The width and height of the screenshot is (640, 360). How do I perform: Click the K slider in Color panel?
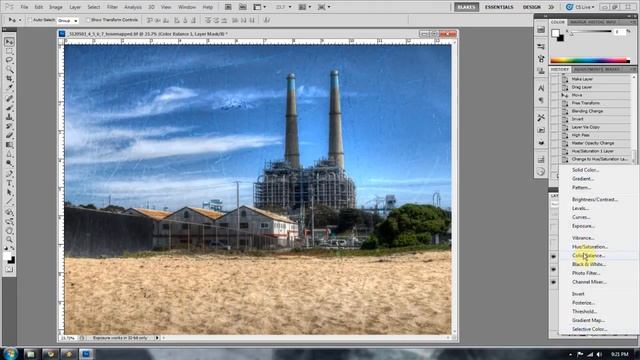pos(591,32)
